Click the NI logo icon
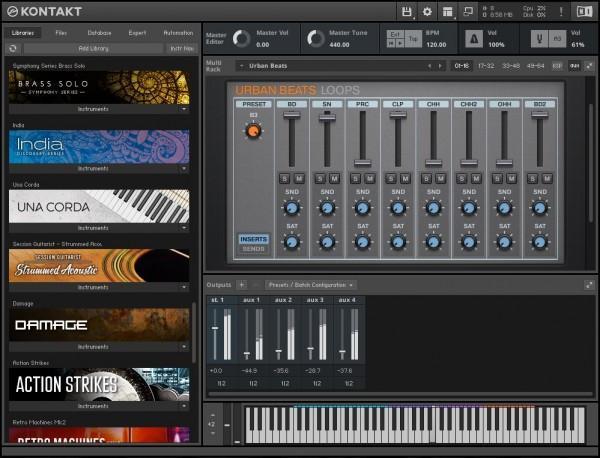Image resolution: width=600 pixels, height=458 pixels. (x=584, y=11)
